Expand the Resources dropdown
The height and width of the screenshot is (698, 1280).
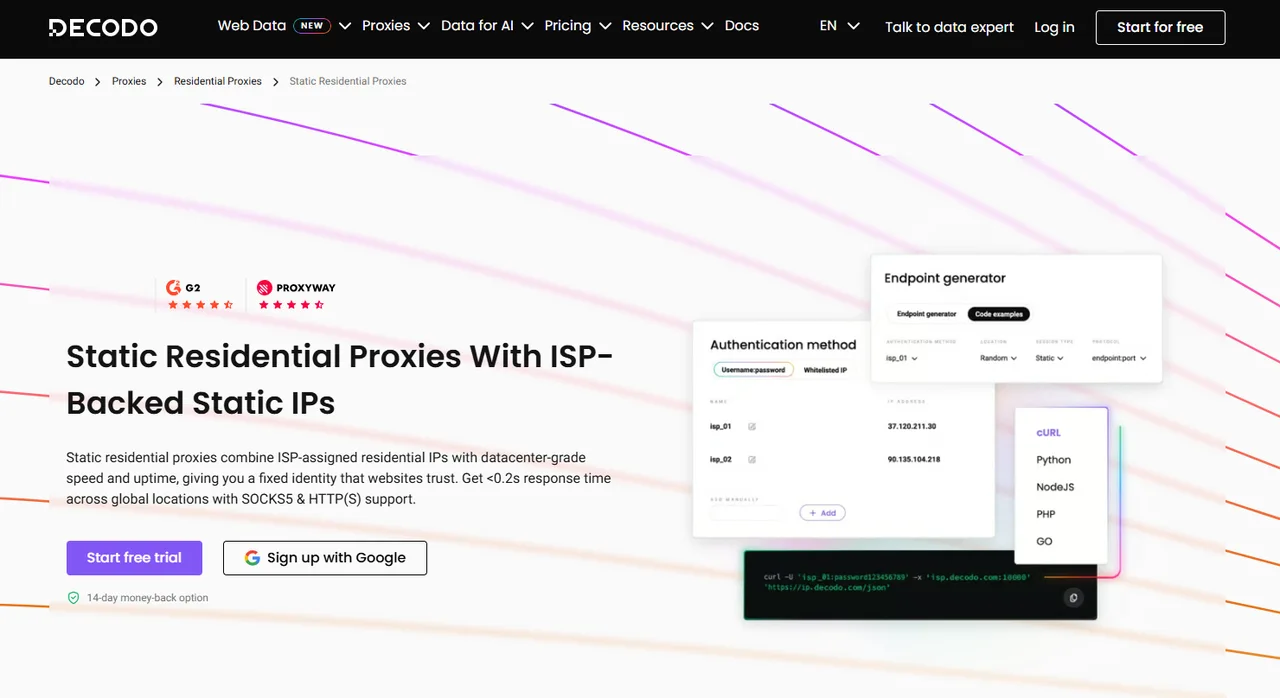(668, 26)
